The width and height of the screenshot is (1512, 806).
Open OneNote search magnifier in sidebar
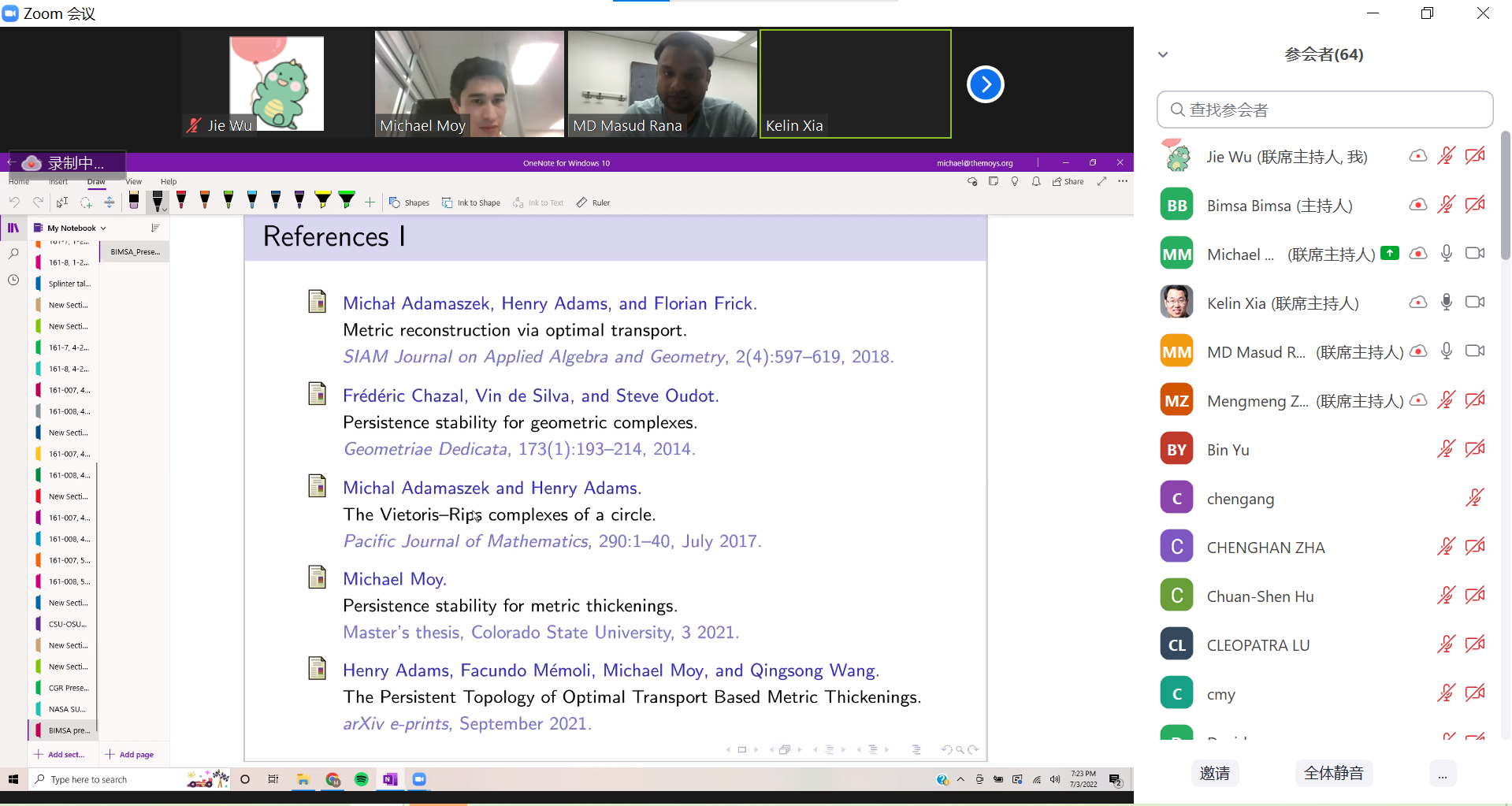pyautogui.click(x=13, y=254)
